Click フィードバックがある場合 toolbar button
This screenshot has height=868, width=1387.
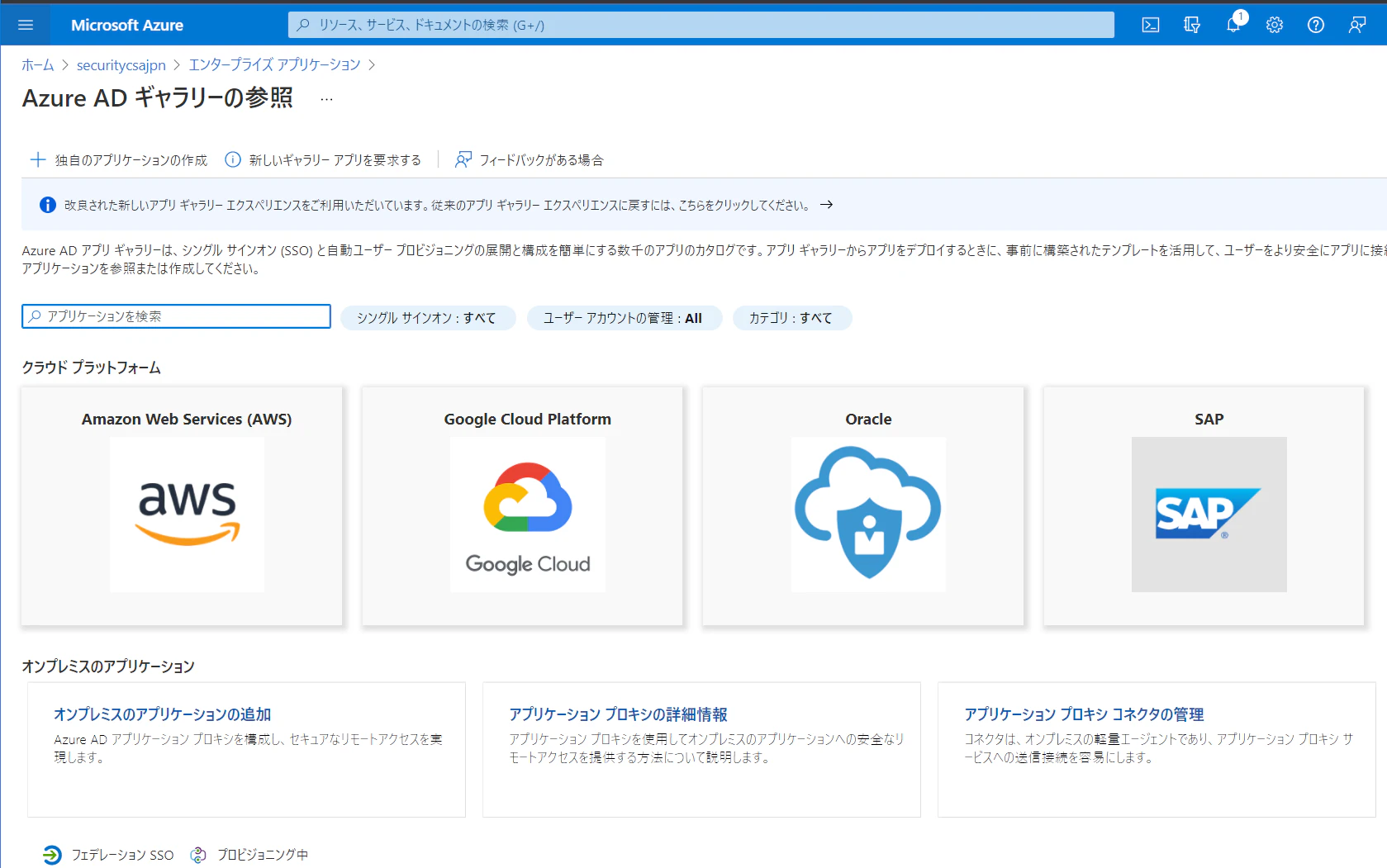tap(530, 159)
